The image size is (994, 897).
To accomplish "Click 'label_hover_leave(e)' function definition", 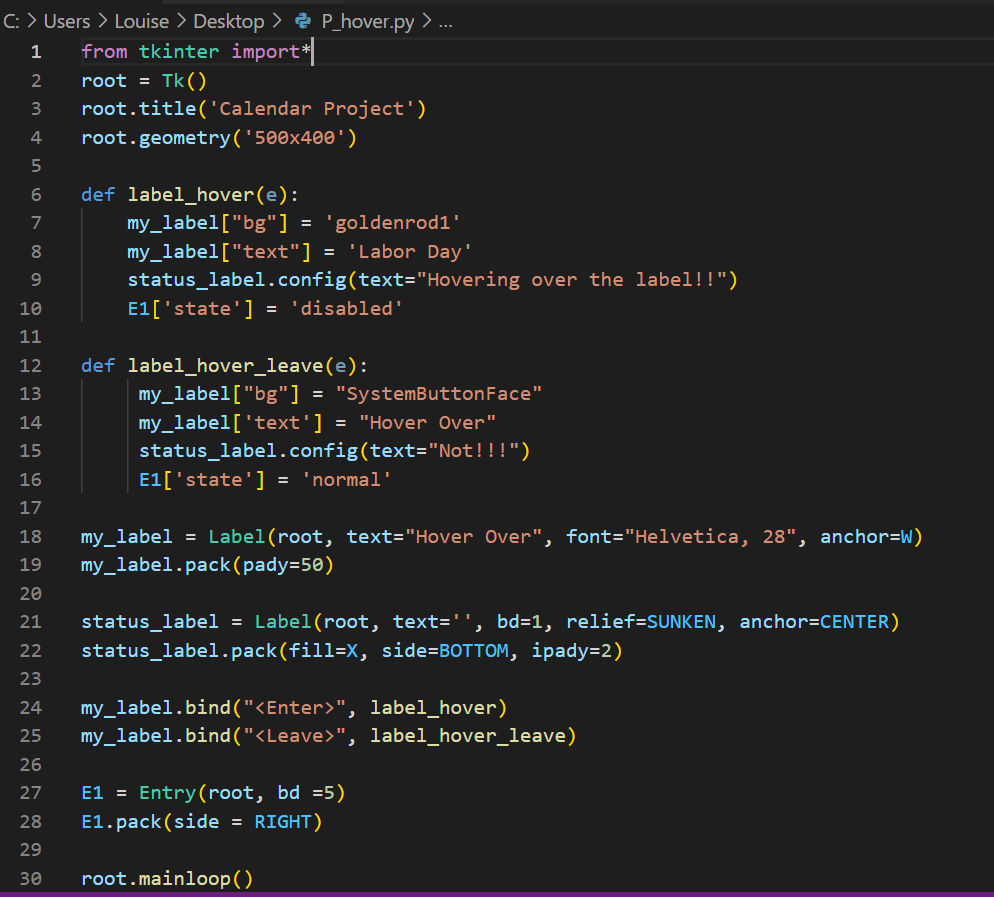I will click(242, 366).
